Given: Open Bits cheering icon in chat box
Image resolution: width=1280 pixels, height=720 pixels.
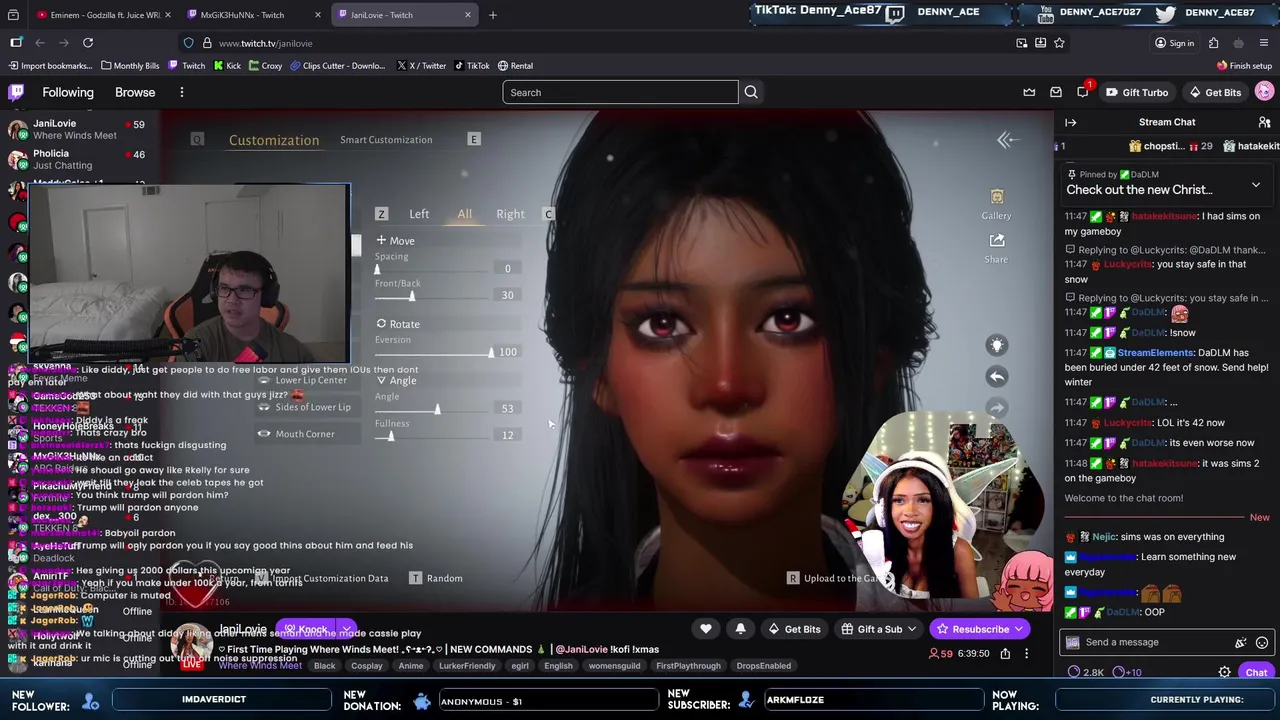Looking at the screenshot, I should tap(1241, 643).
